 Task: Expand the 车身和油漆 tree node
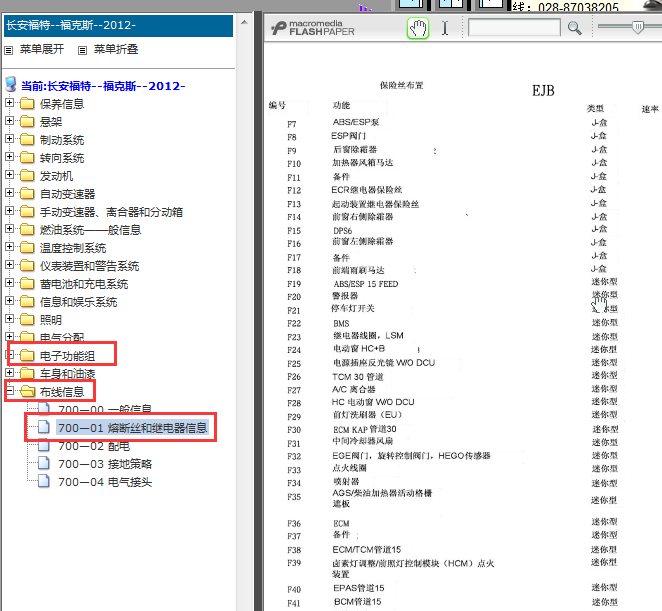pos(9,372)
